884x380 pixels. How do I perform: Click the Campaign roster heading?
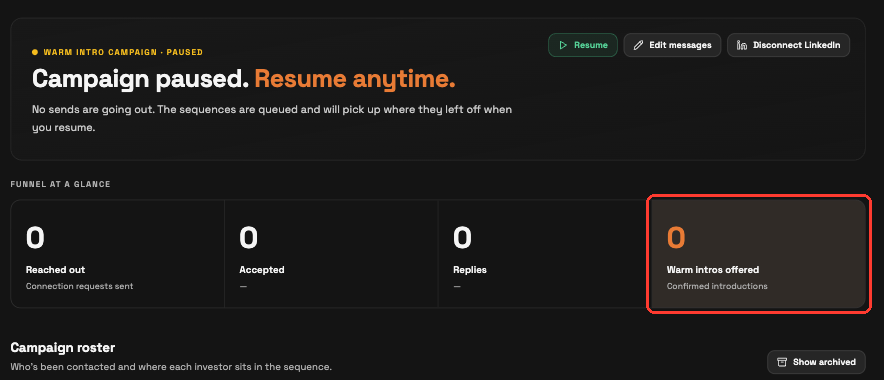pyautogui.click(x=63, y=347)
